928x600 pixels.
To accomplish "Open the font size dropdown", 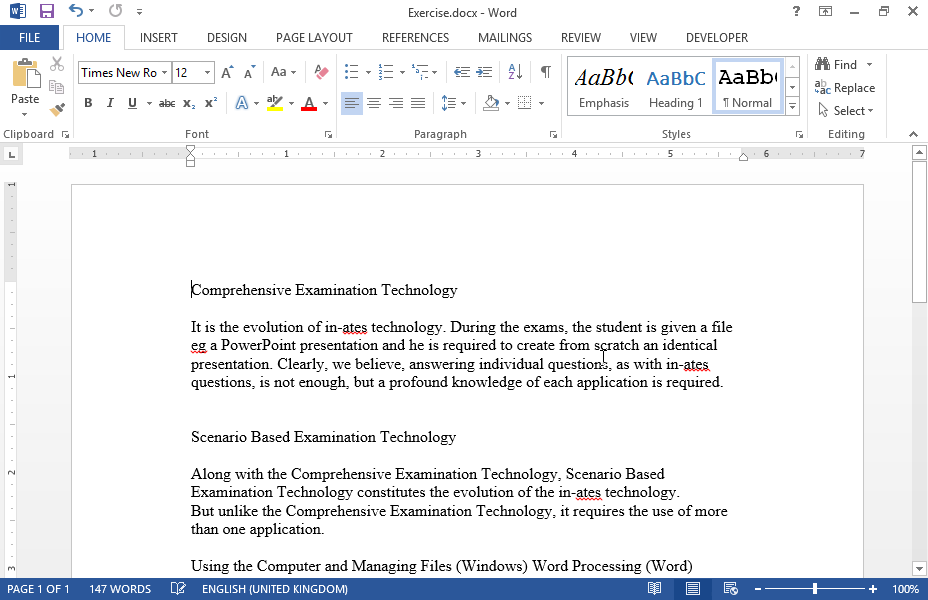I will click(x=207, y=73).
